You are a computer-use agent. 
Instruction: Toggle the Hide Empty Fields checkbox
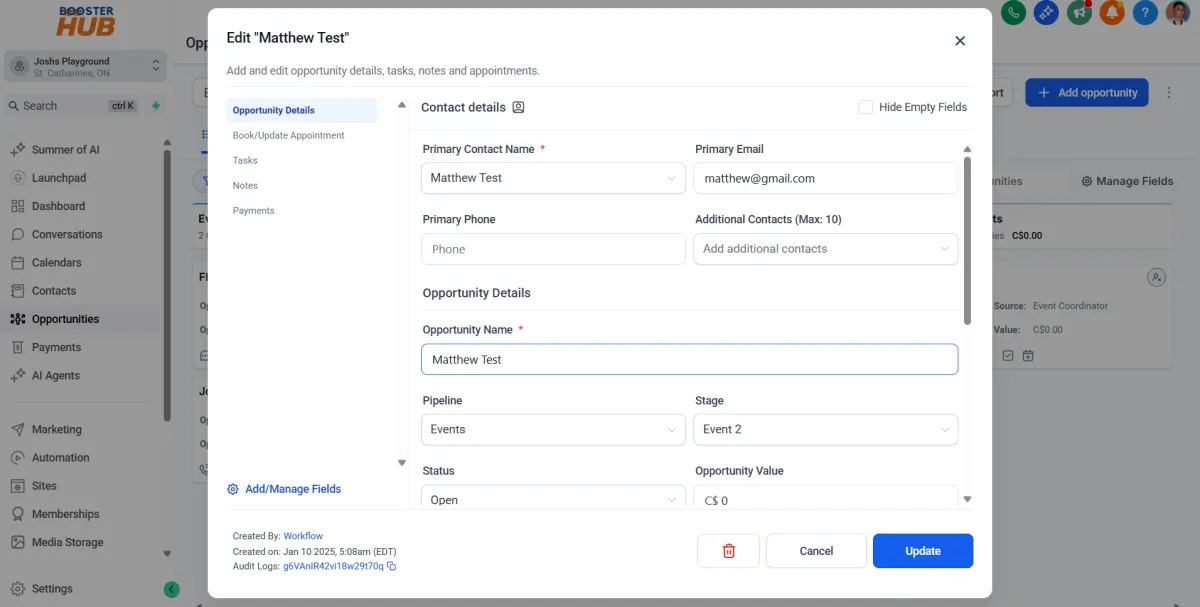[866, 107]
